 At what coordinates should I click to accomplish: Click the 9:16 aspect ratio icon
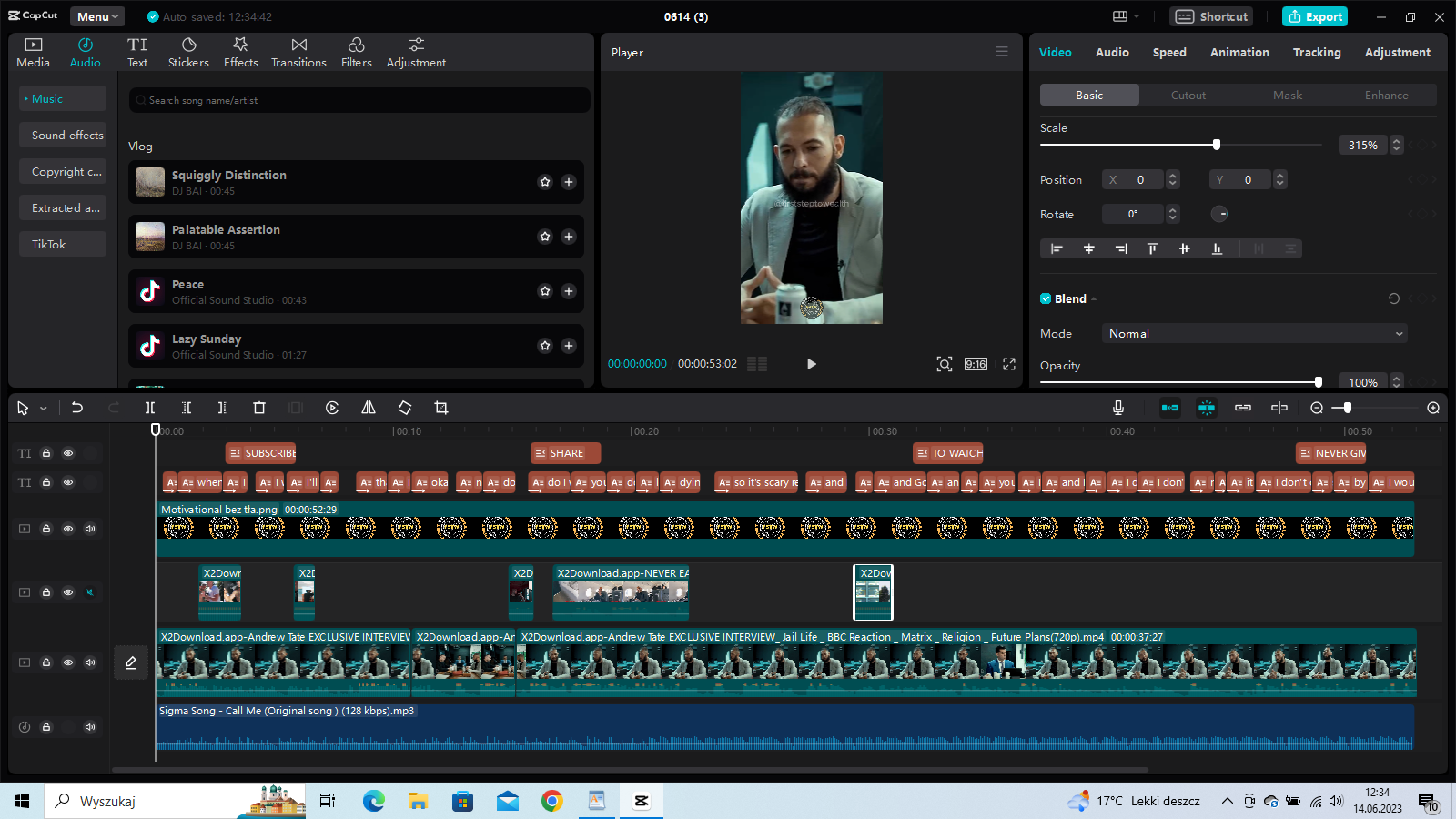tap(976, 364)
